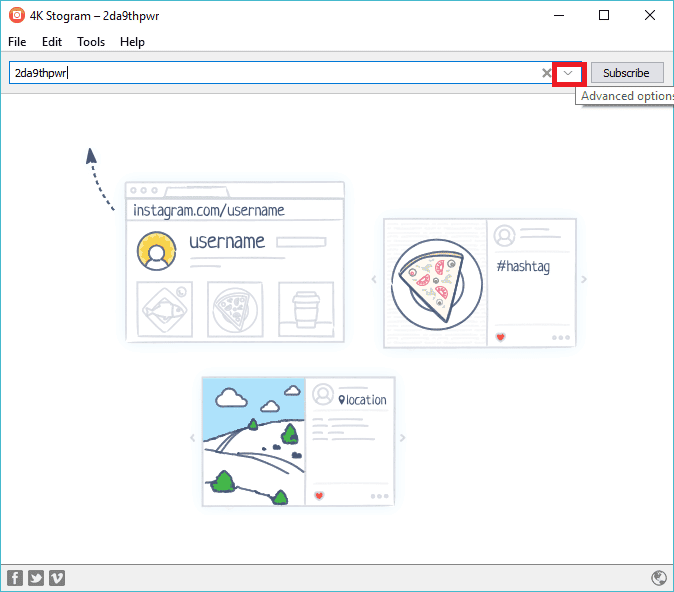Screen dimensions: 674x592
Task: Open the Help menu
Action: (x=132, y=42)
